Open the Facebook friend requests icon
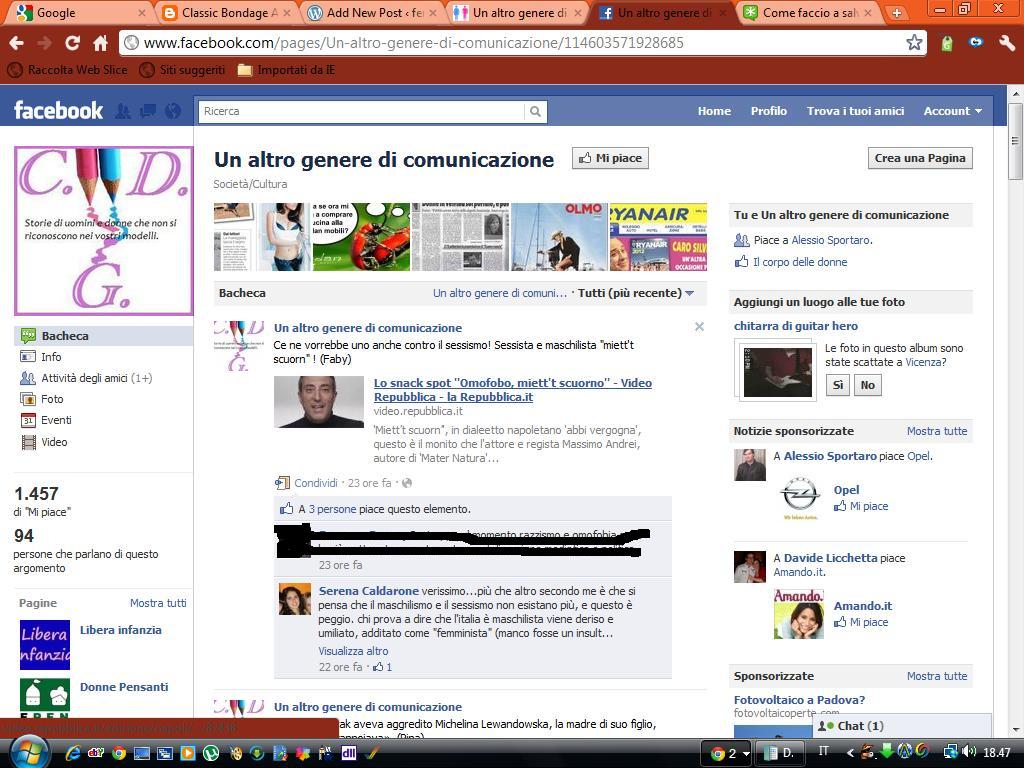The width and height of the screenshot is (1024, 768). [x=124, y=111]
